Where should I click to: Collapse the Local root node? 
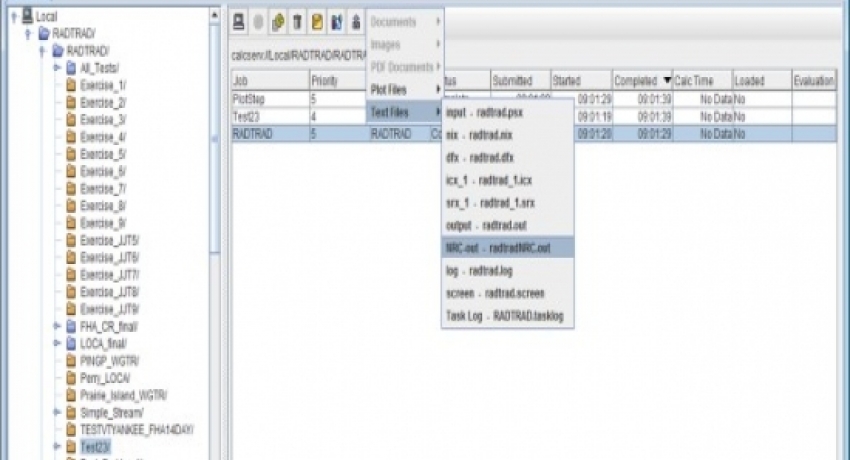15,17
